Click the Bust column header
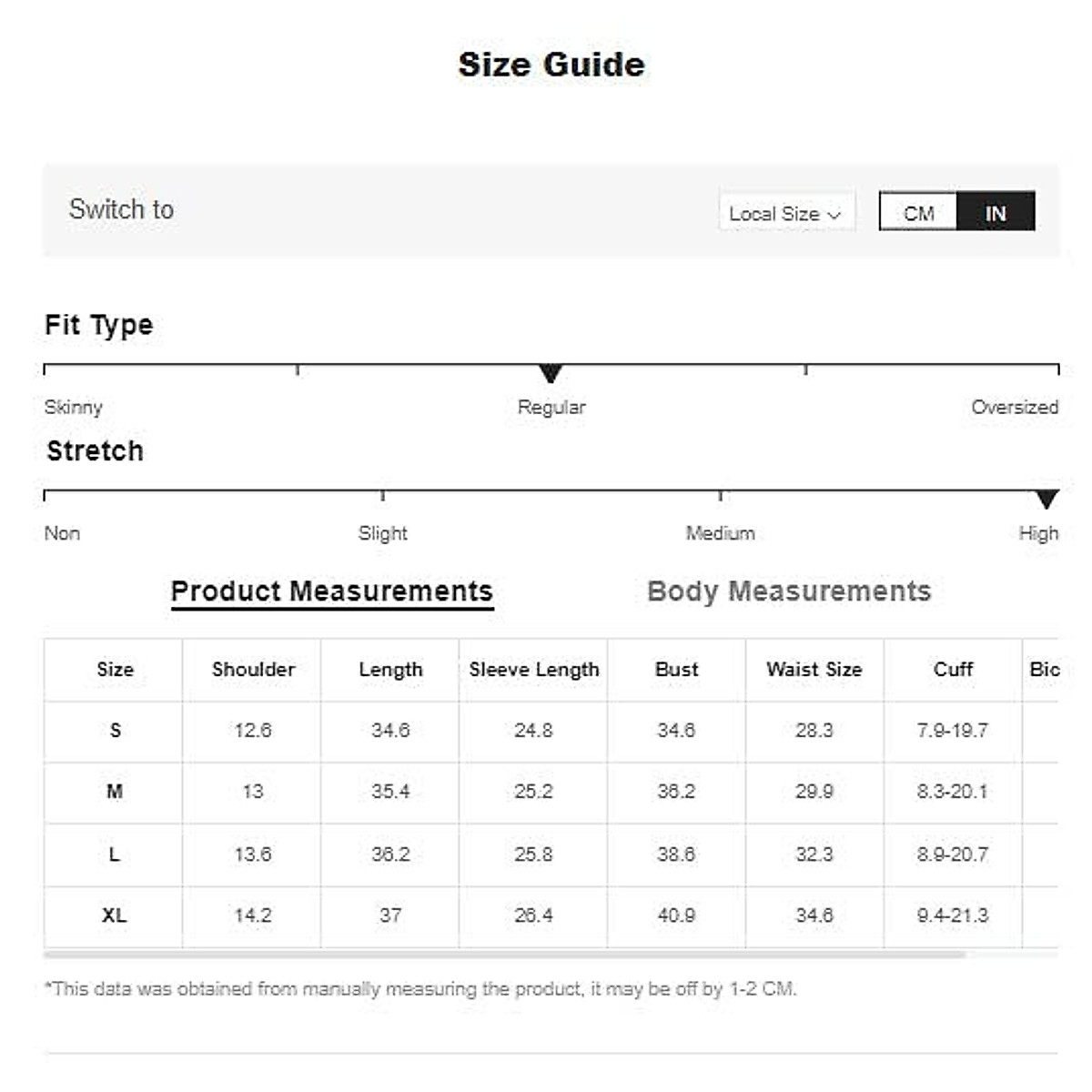Image resolution: width=1092 pixels, height=1092 pixels. point(676,670)
